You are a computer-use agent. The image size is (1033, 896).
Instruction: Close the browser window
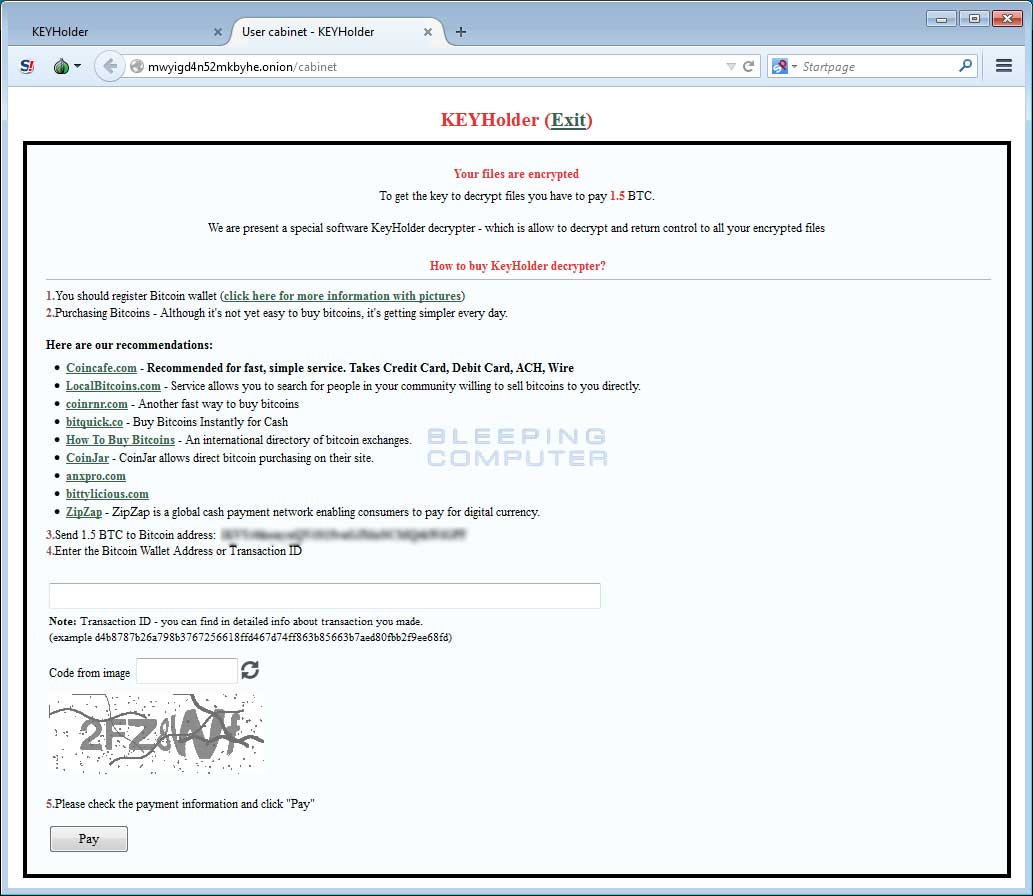pyautogui.click(x=1007, y=18)
